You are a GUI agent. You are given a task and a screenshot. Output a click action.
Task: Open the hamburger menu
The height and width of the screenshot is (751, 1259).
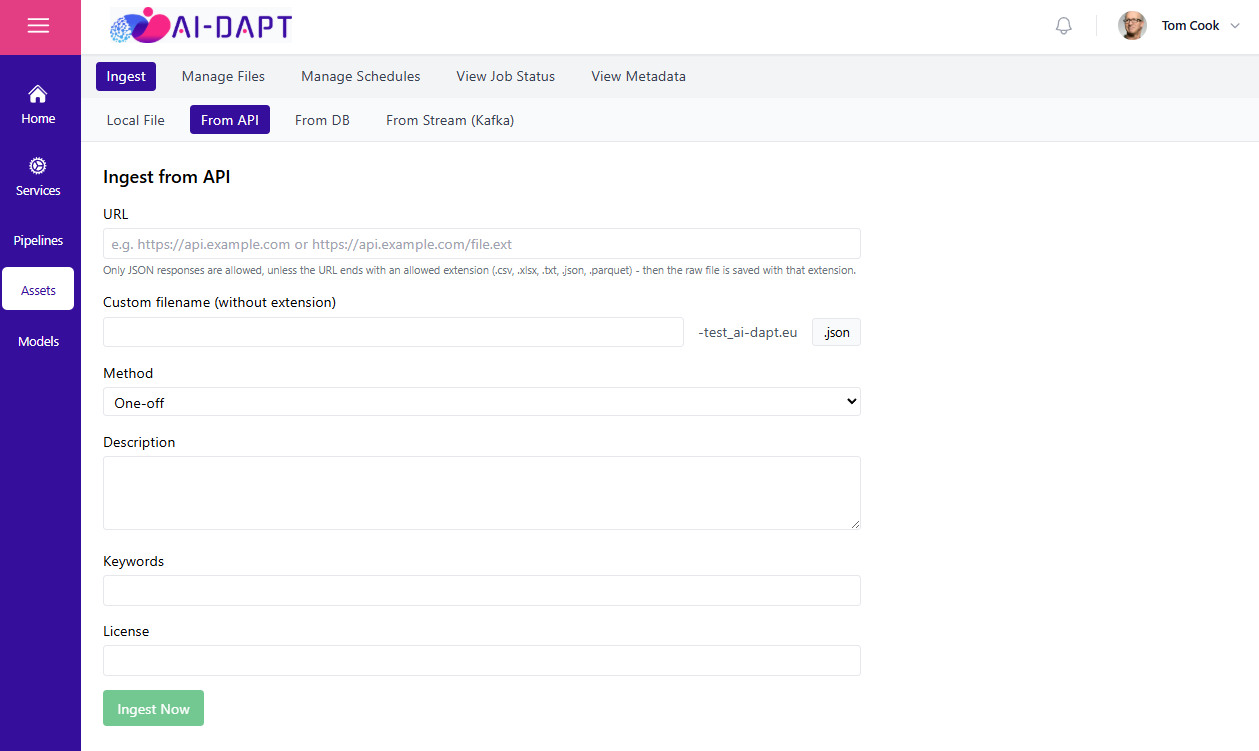pos(38,26)
